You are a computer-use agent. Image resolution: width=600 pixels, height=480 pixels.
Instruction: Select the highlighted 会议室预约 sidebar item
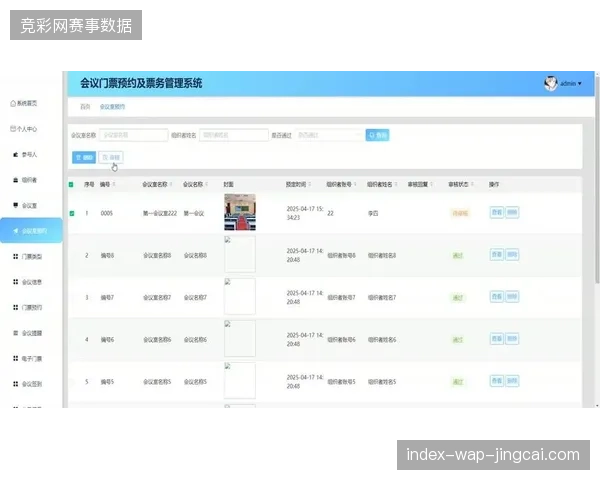(31, 231)
